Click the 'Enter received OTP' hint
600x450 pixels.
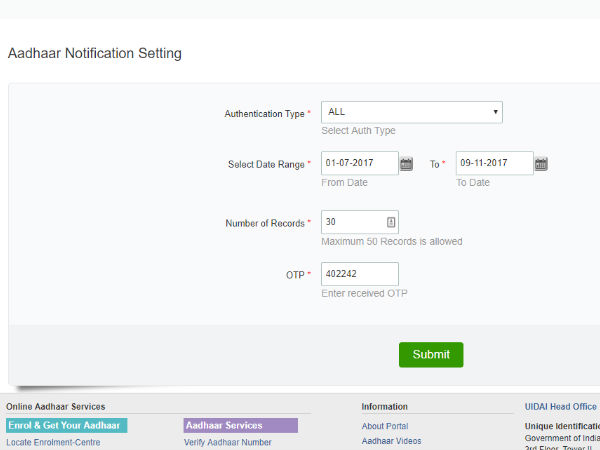click(x=364, y=293)
